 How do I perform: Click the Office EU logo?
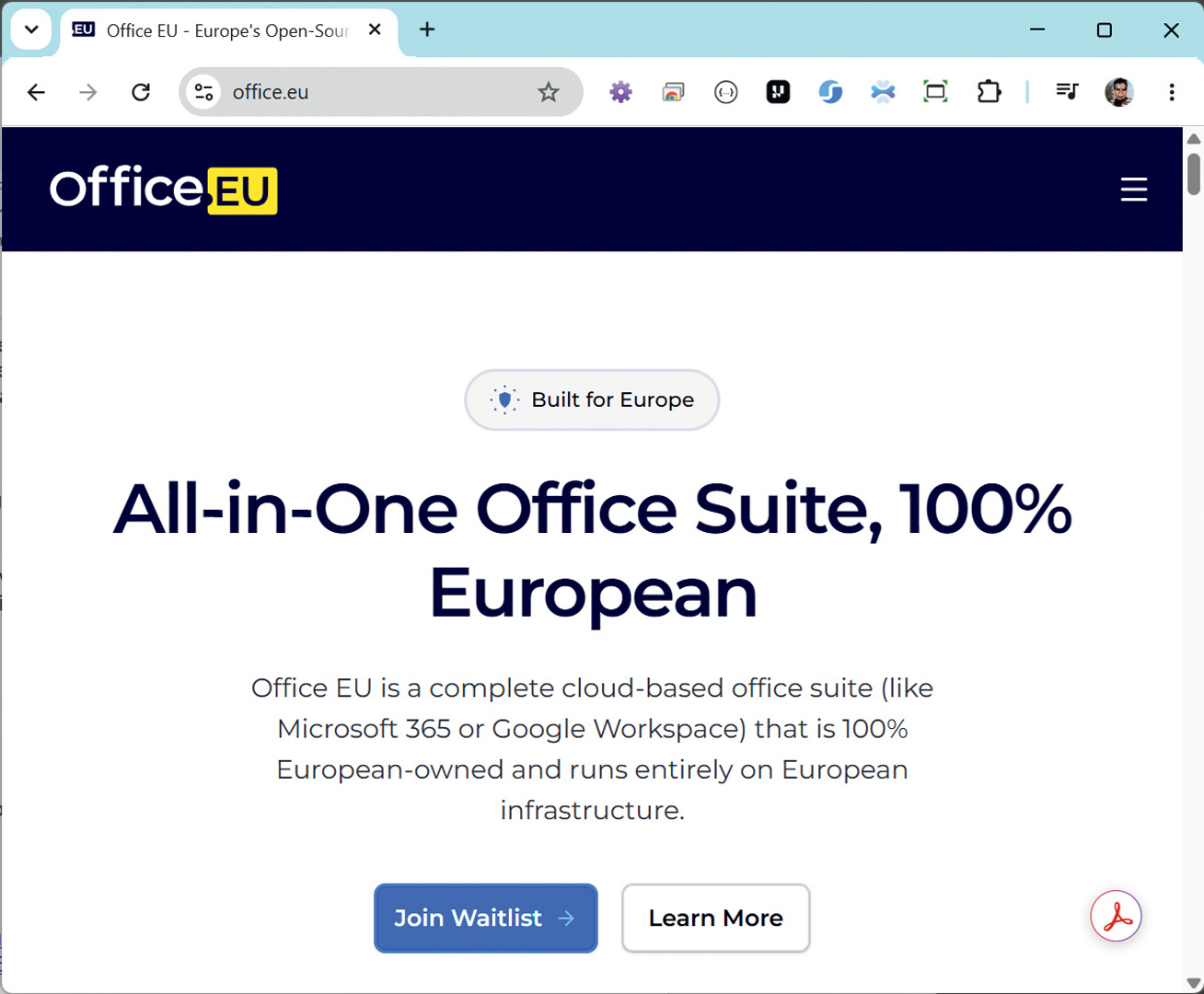tap(164, 190)
